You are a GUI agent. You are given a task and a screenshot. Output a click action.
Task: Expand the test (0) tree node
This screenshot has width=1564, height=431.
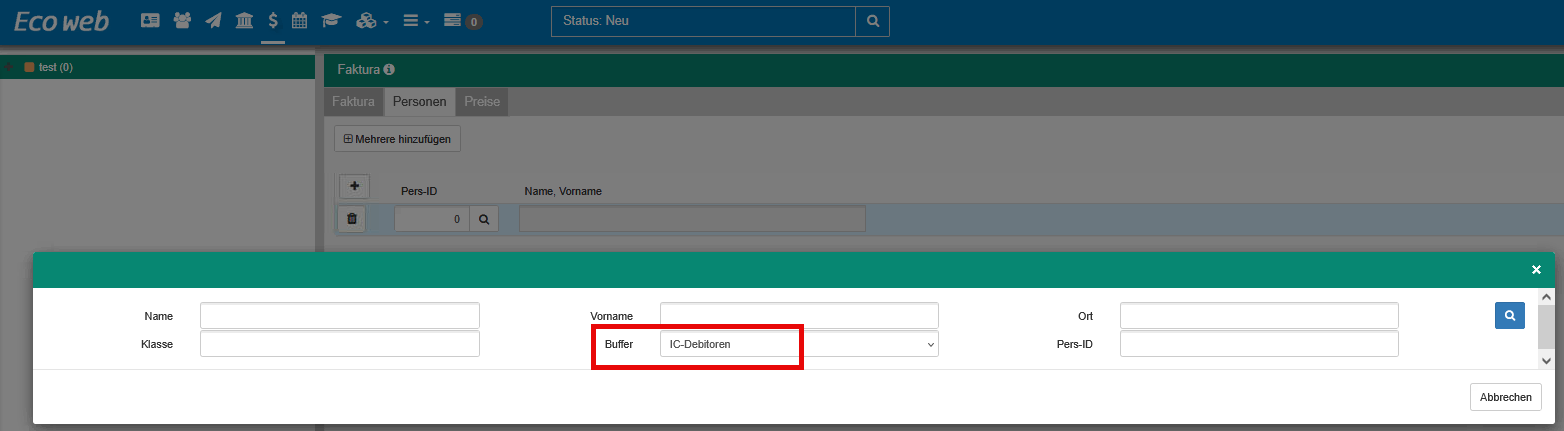[10, 68]
